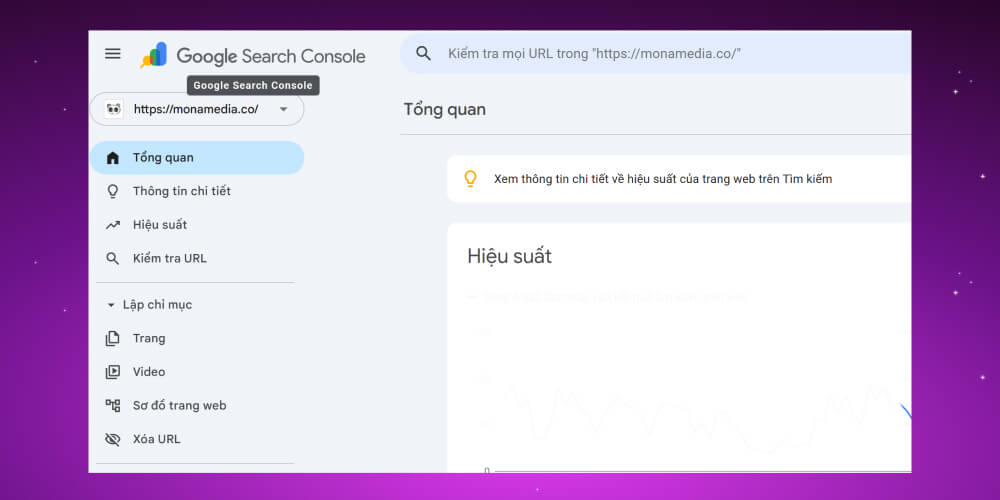Click the trend arrow icon beside Hiệu suất
This screenshot has height=500, width=1000.
(x=113, y=225)
